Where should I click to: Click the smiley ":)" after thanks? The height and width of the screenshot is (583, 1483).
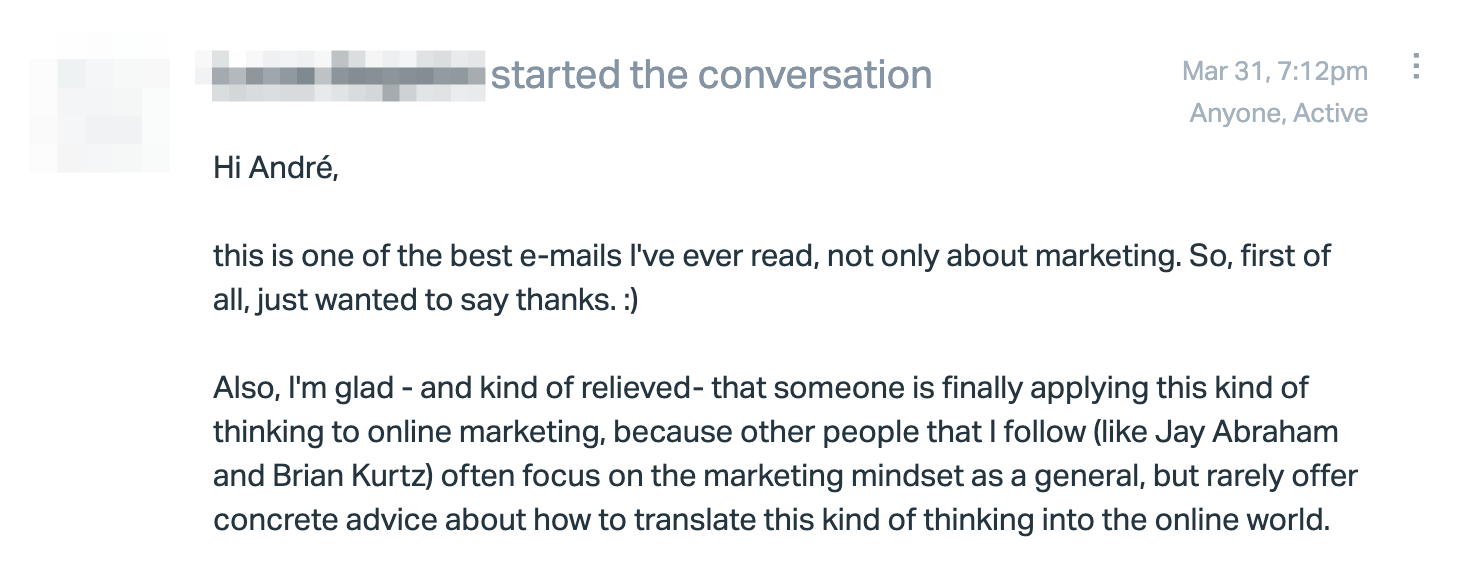[627, 301]
